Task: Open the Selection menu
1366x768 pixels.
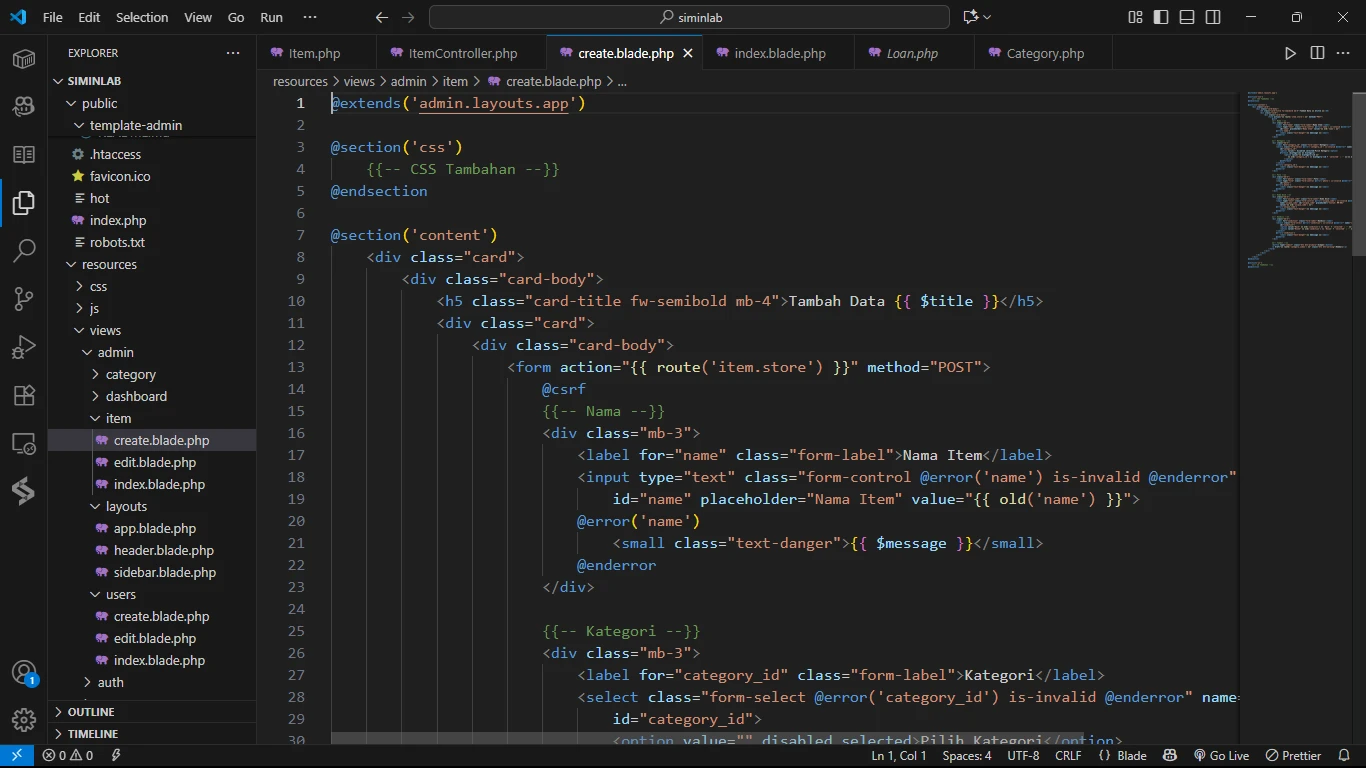Action: pyautogui.click(x=142, y=17)
